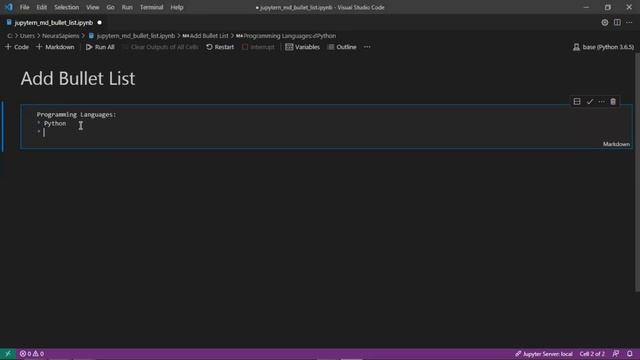Image resolution: width=640 pixels, height=360 pixels.
Task: Click the VS Code logo icon in title bar
Action: [9, 7]
